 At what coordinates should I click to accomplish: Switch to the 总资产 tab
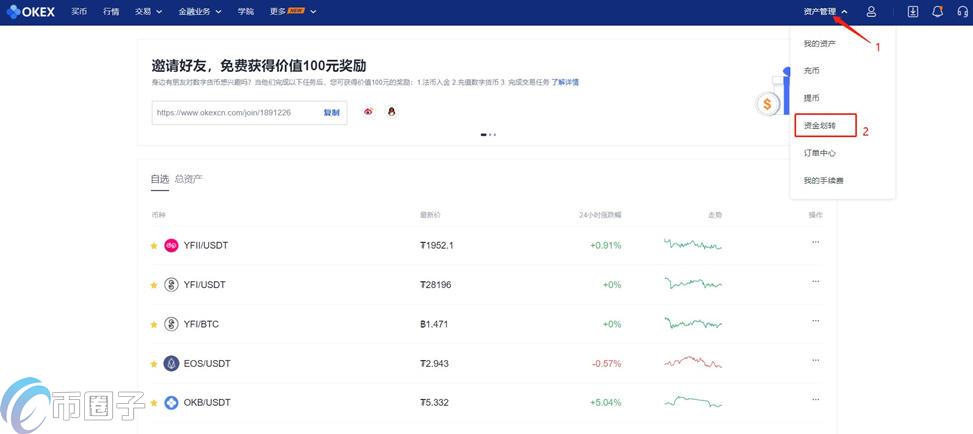coord(188,179)
